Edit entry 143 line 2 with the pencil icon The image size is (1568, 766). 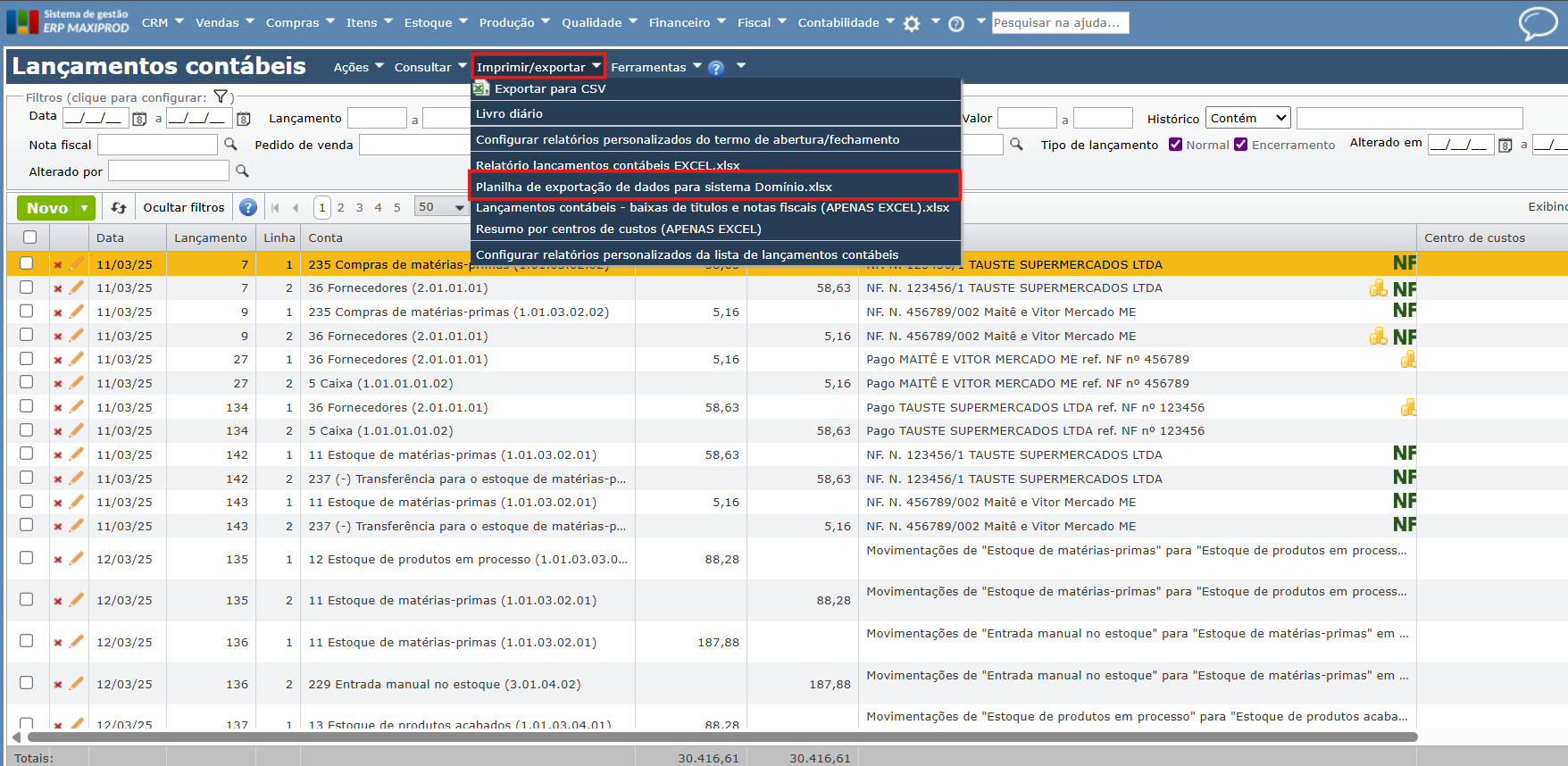point(76,526)
